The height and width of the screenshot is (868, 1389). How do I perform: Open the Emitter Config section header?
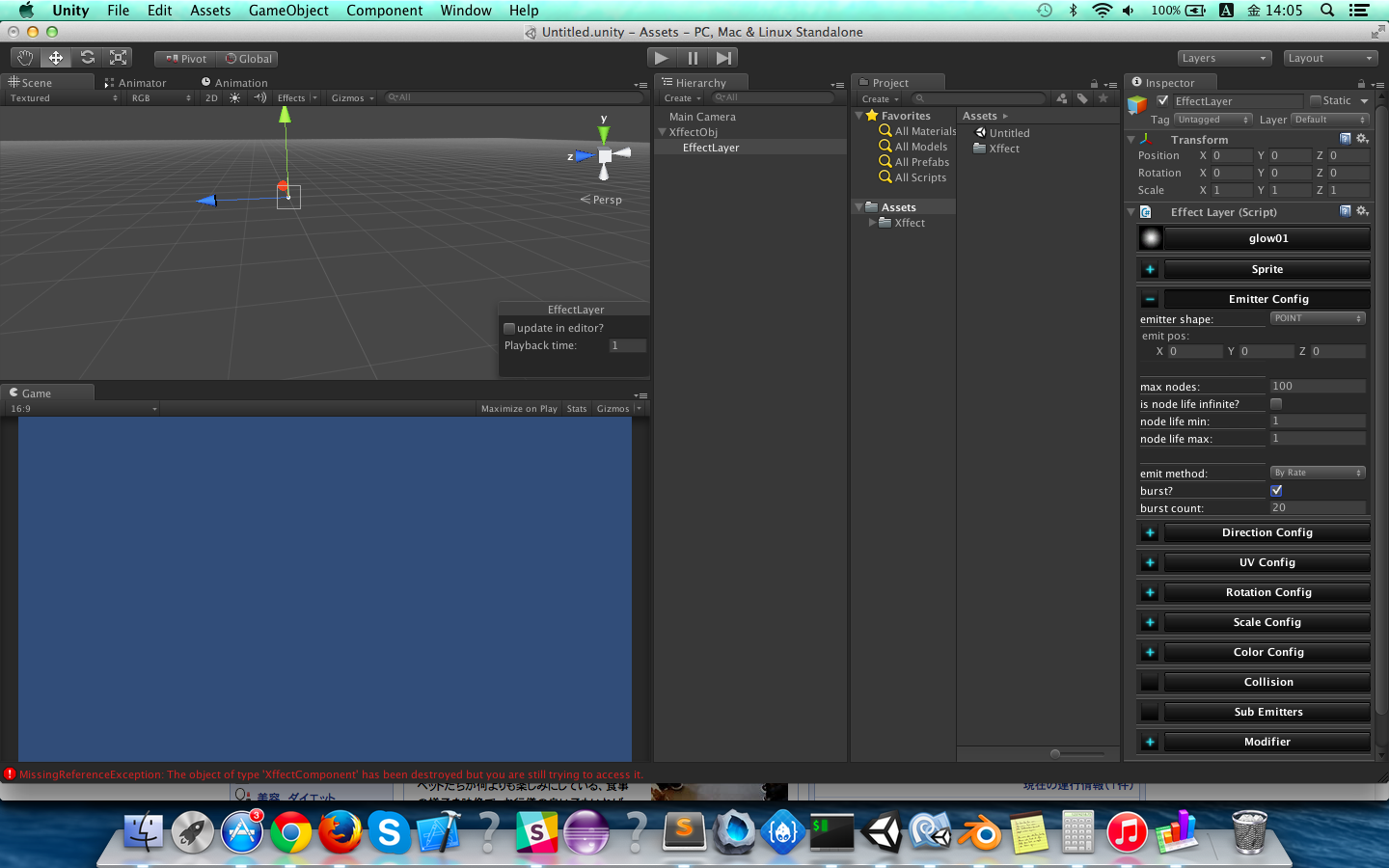[x=1267, y=299]
